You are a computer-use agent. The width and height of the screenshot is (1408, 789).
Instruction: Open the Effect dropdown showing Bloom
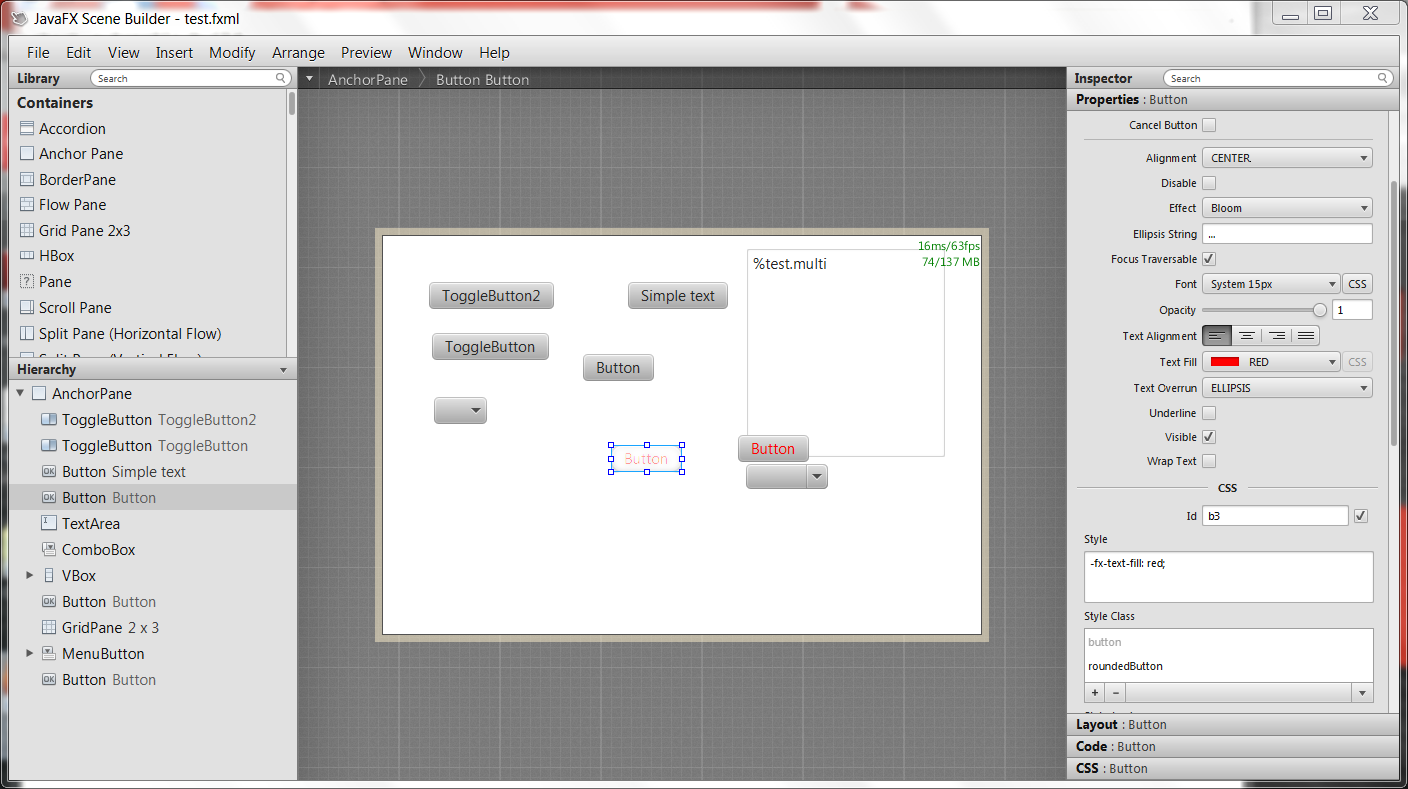[x=1286, y=208]
